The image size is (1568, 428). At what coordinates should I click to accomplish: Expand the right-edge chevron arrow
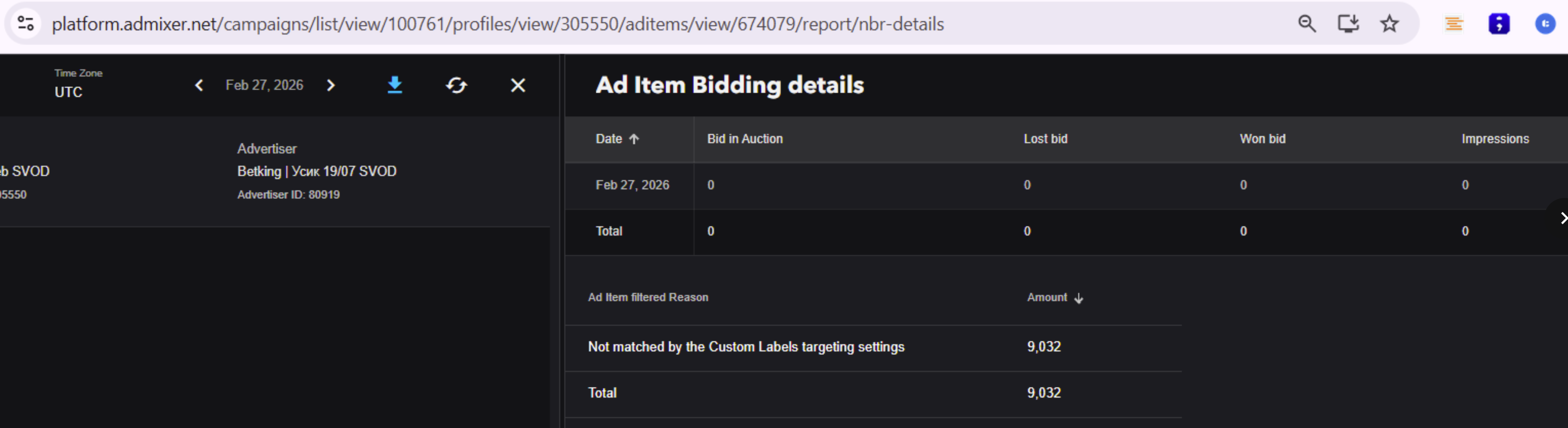coord(1561,218)
